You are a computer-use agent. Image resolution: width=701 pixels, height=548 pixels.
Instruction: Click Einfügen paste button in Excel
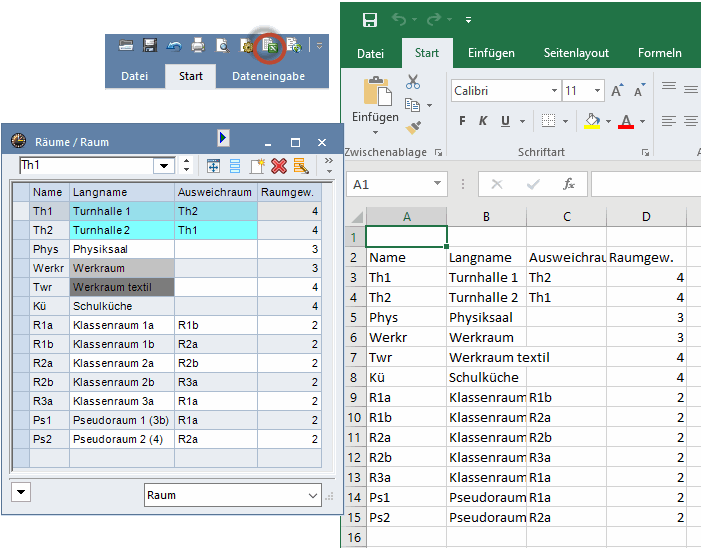[376, 105]
